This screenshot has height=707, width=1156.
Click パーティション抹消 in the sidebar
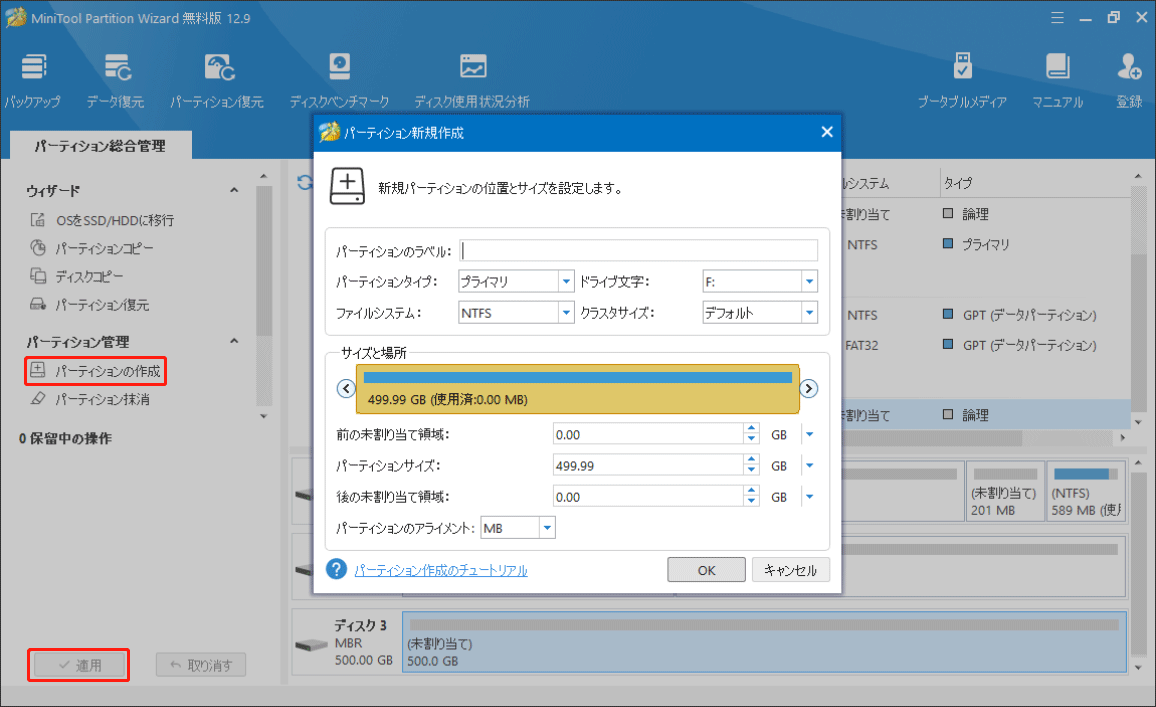pos(89,399)
